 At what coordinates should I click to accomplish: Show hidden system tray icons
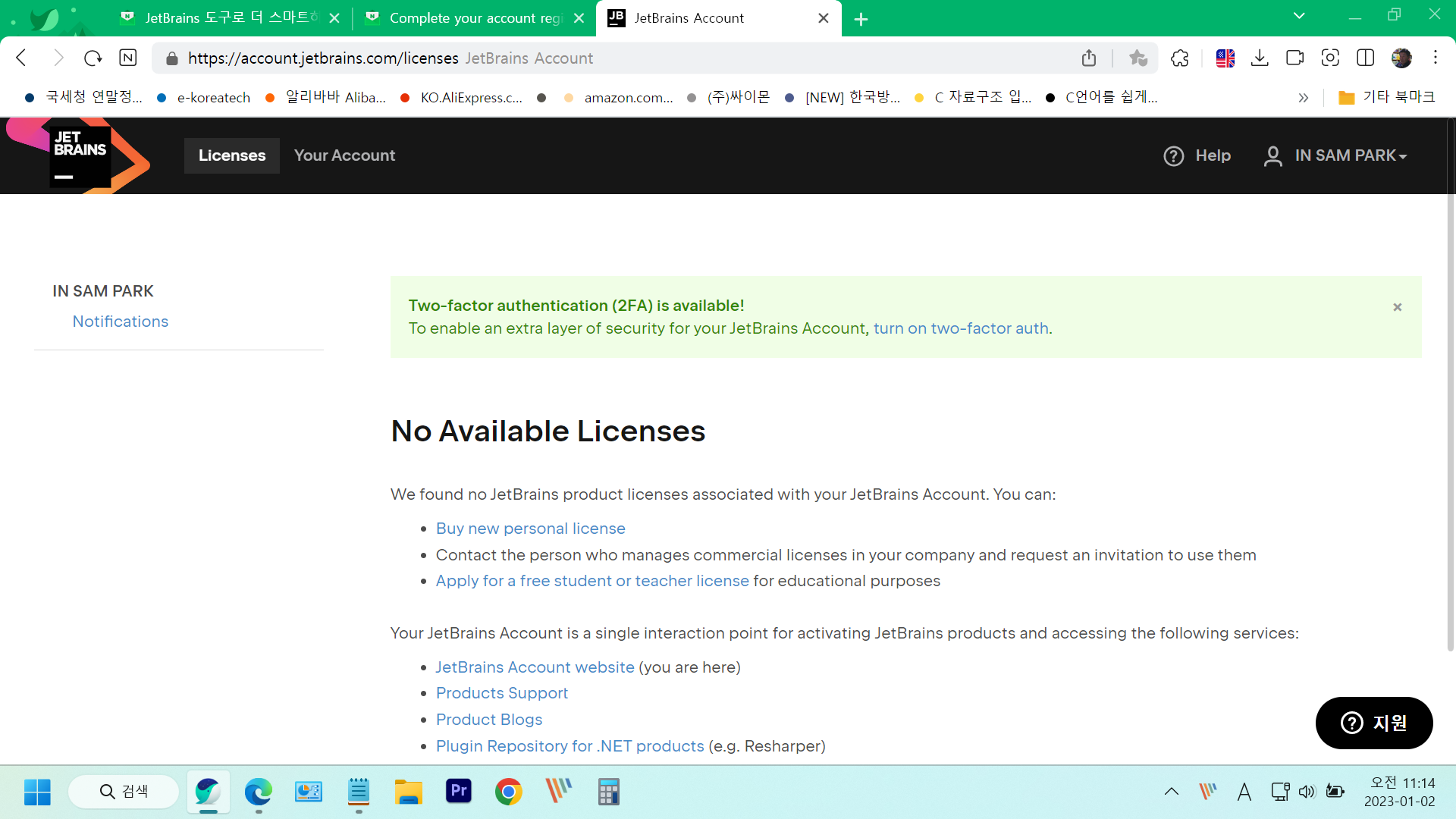point(1172,792)
